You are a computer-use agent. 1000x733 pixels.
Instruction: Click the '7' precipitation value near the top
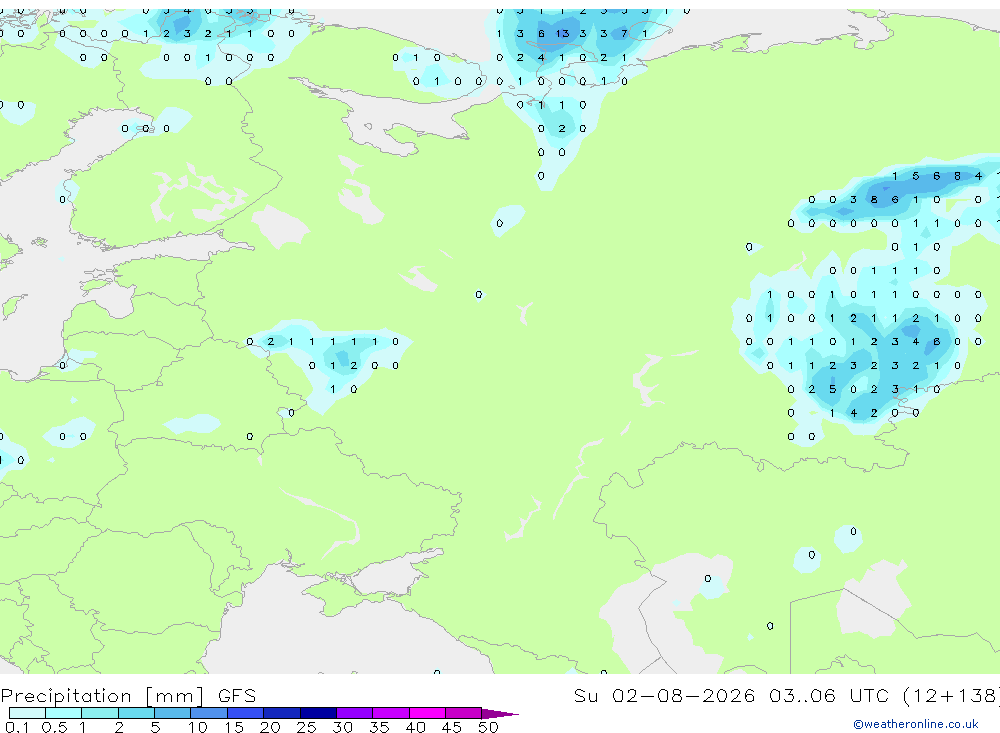point(624,33)
